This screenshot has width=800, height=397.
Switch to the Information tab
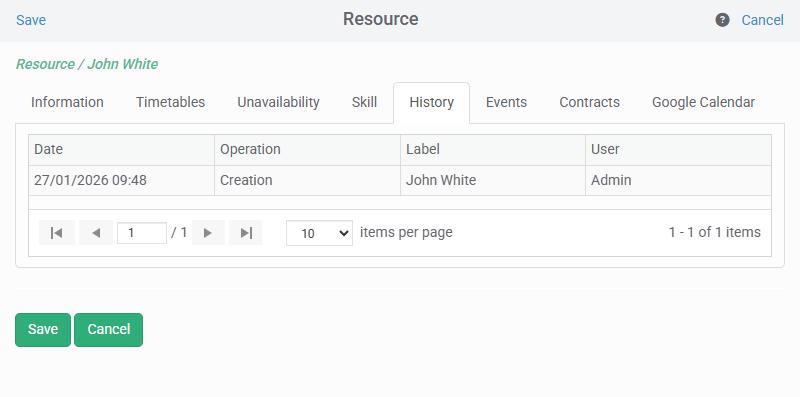pos(67,102)
